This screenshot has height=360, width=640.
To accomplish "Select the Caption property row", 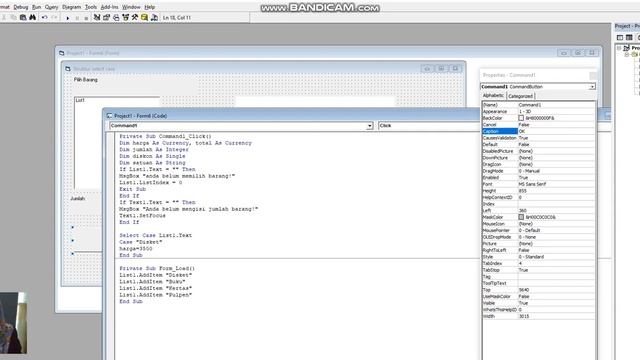I will coord(538,131).
